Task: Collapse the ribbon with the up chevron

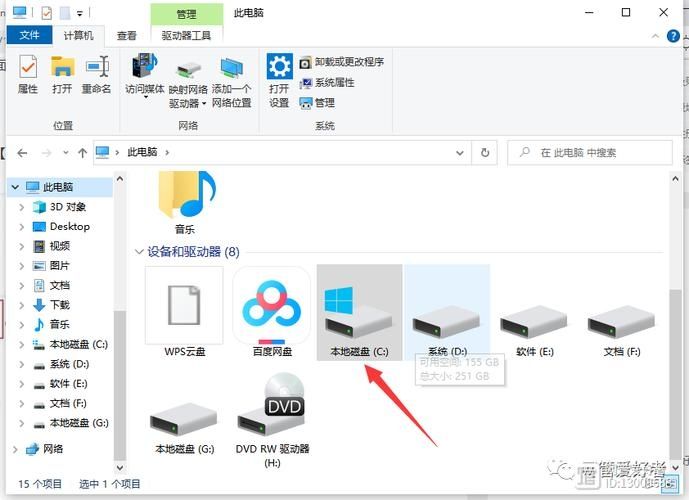Action: 655,36
